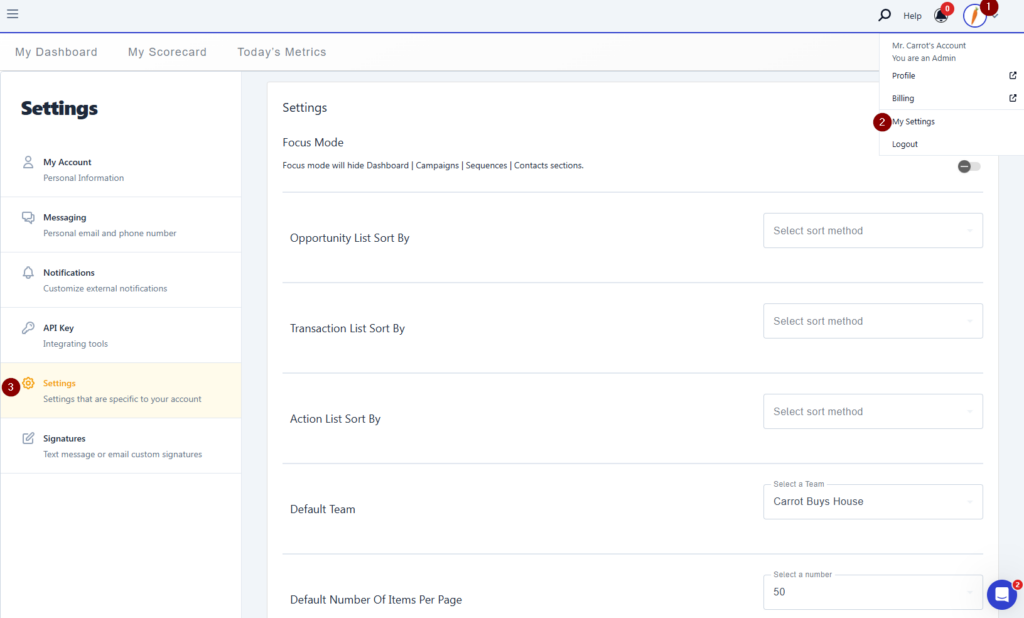Open the hamburger menu icon
The height and width of the screenshot is (618, 1024).
point(12,13)
